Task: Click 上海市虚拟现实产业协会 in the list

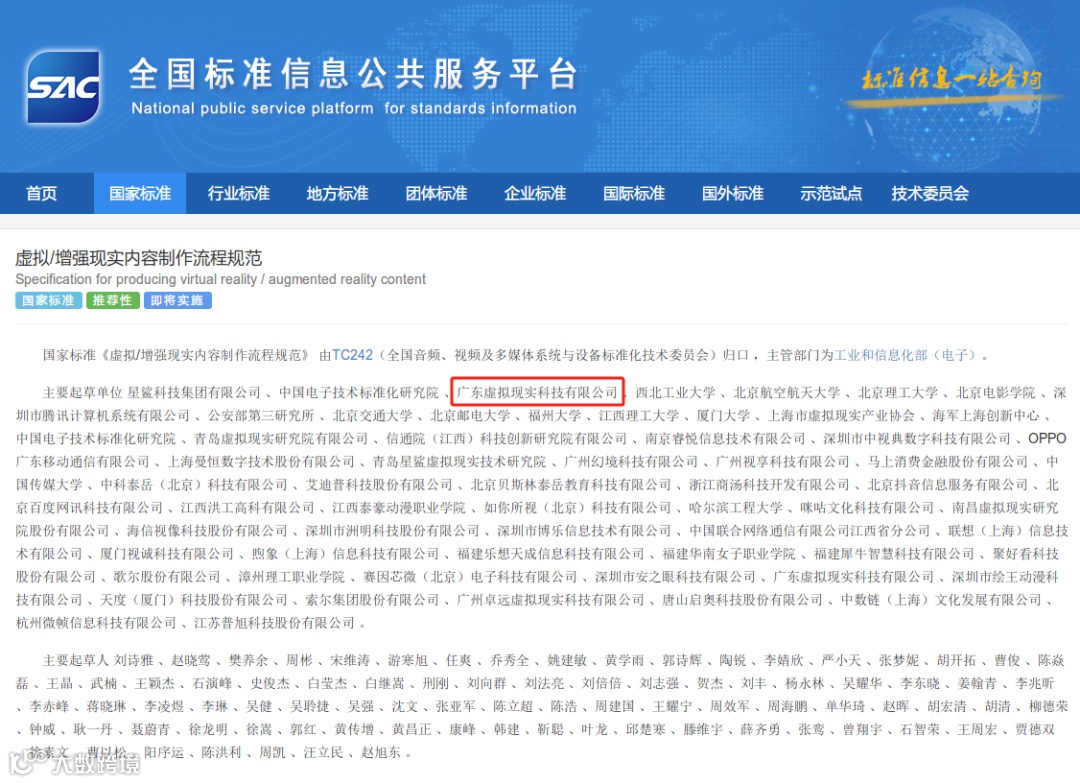Action: click(841, 416)
